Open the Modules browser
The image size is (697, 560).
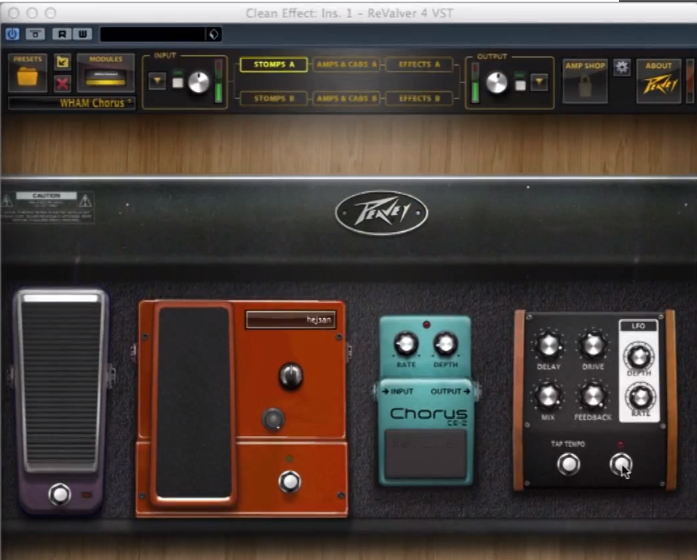pos(106,73)
